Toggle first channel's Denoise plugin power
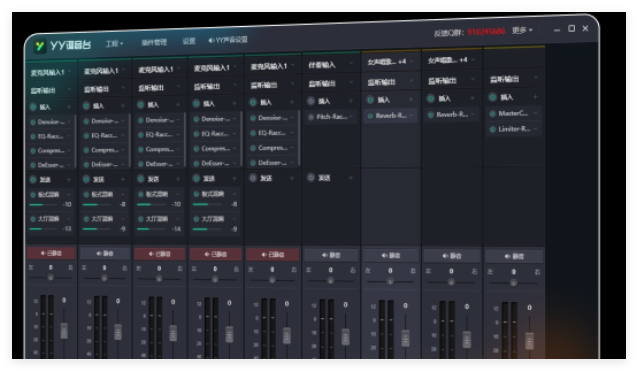 click(33, 122)
